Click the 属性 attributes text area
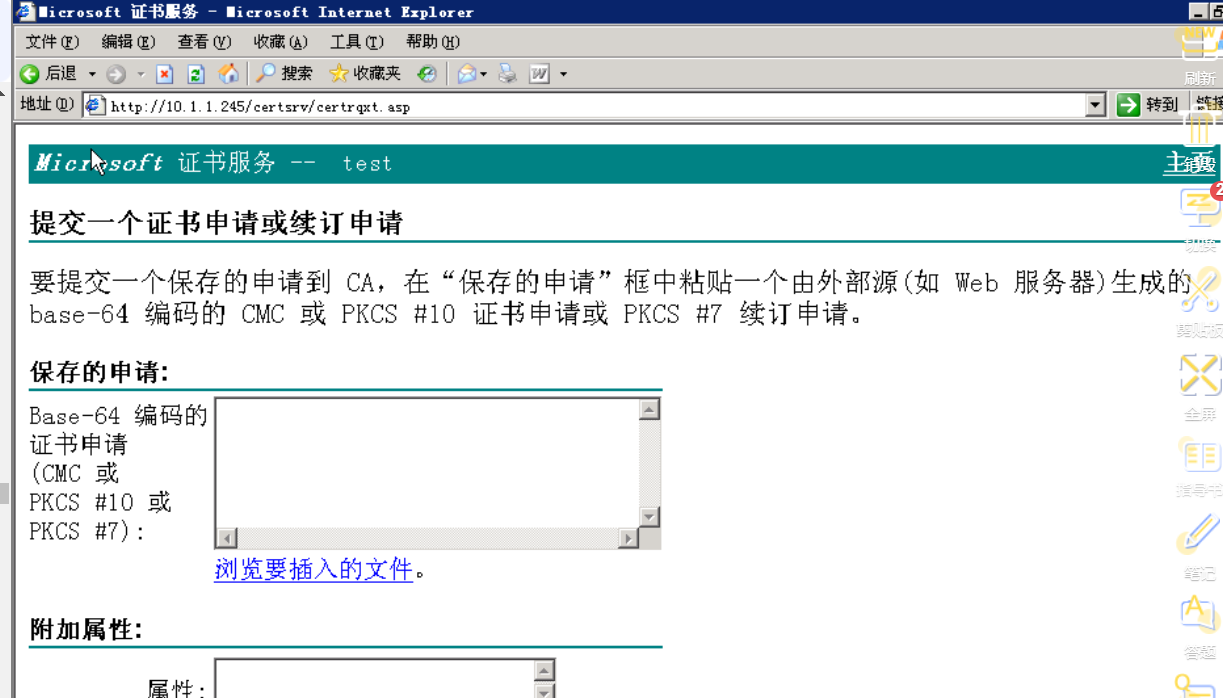The height and width of the screenshot is (698, 1223). point(374,679)
